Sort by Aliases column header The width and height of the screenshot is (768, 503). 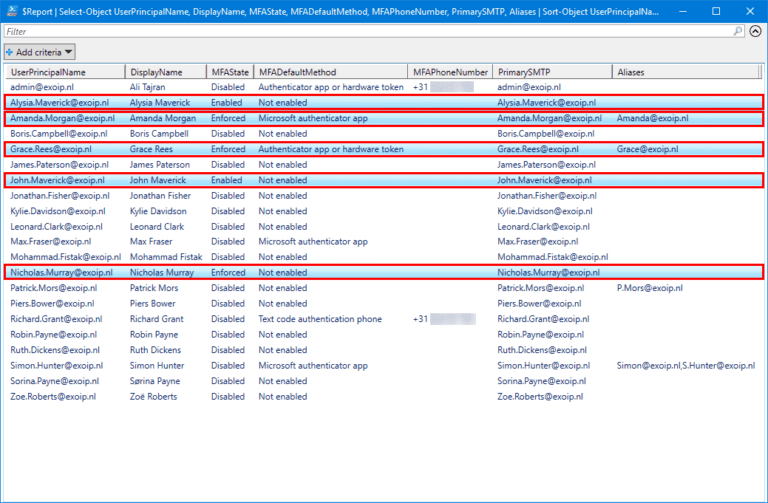[x=686, y=72]
